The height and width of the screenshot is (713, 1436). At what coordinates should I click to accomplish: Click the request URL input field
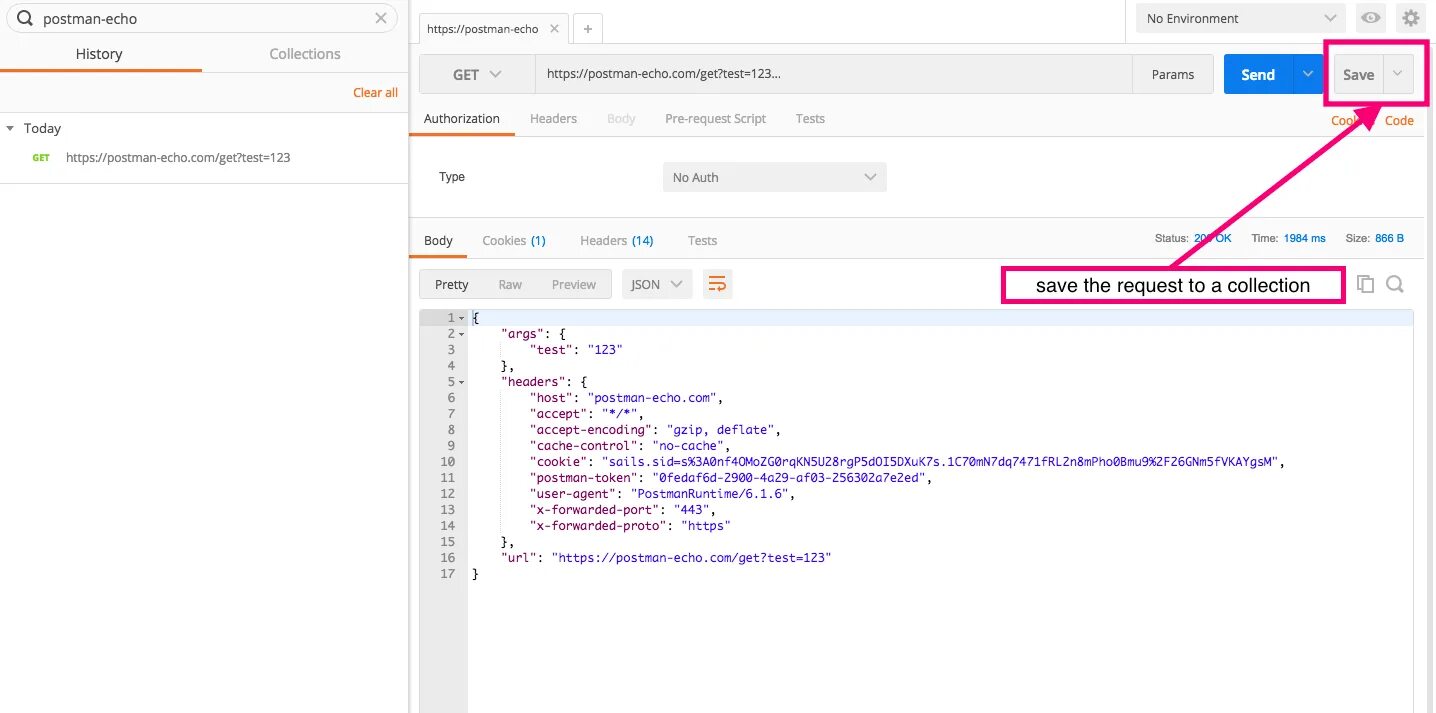834,74
